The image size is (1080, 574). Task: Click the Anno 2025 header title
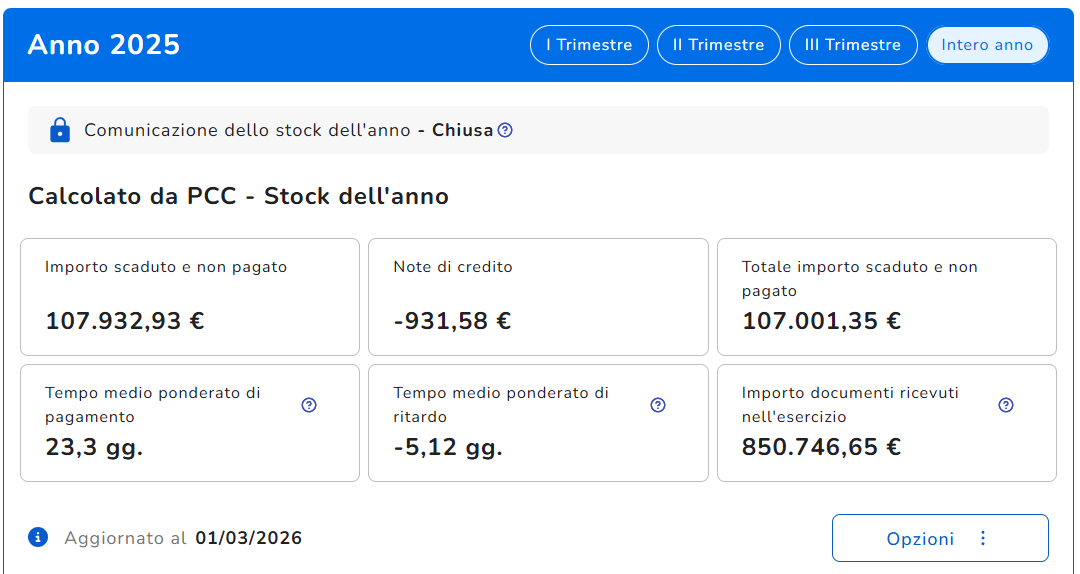[104, 45]
